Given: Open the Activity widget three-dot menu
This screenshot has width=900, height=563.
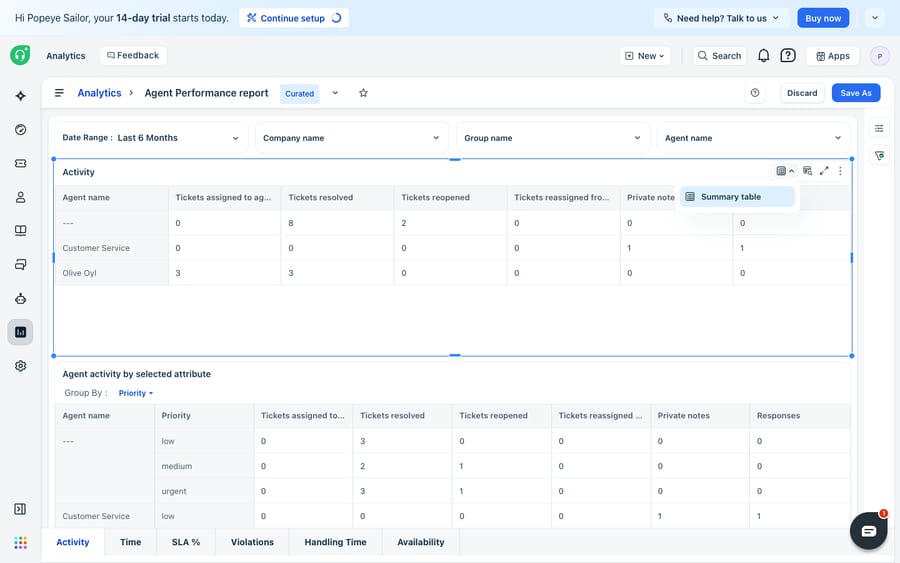Looking at the screenshot, I should 840,171.
